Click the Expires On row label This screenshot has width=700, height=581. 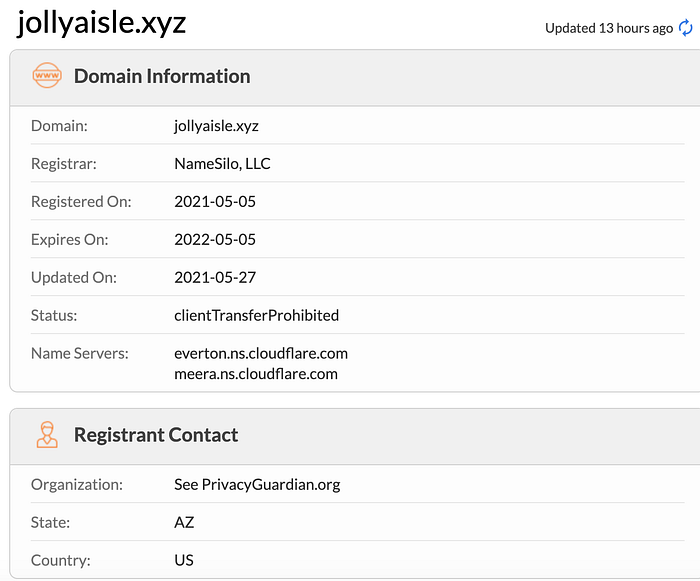point(70,240)
